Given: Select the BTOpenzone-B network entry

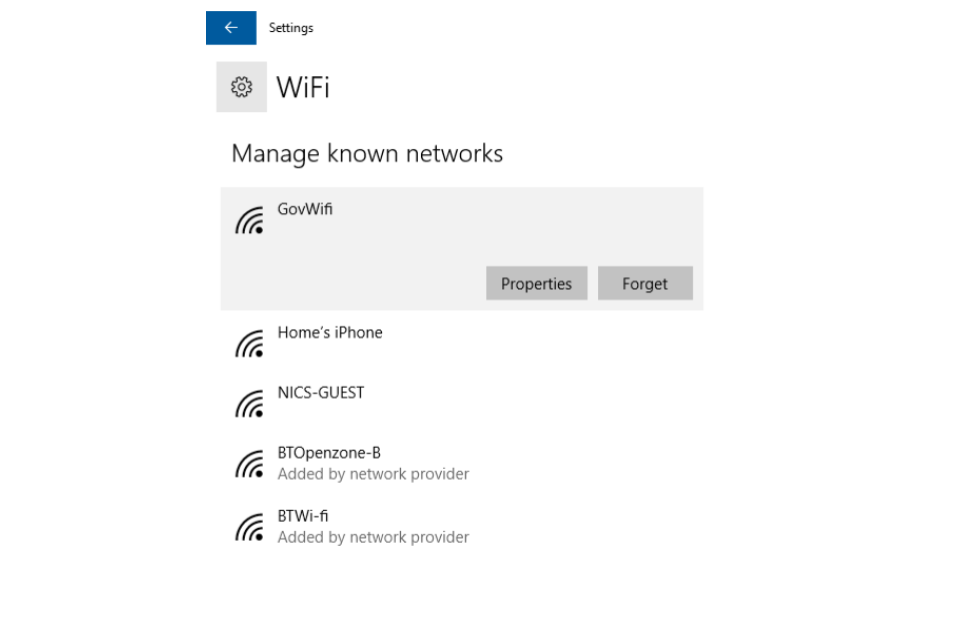Looking at the screenshot, I should [x=462, y=464].
